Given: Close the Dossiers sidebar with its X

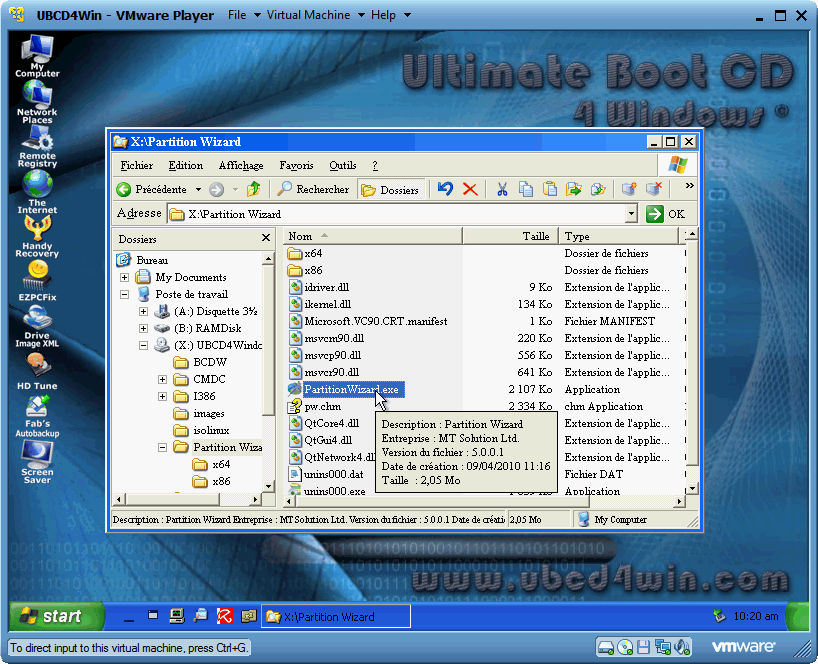Looking at the screenshot, I should click(x=265, y=238).
